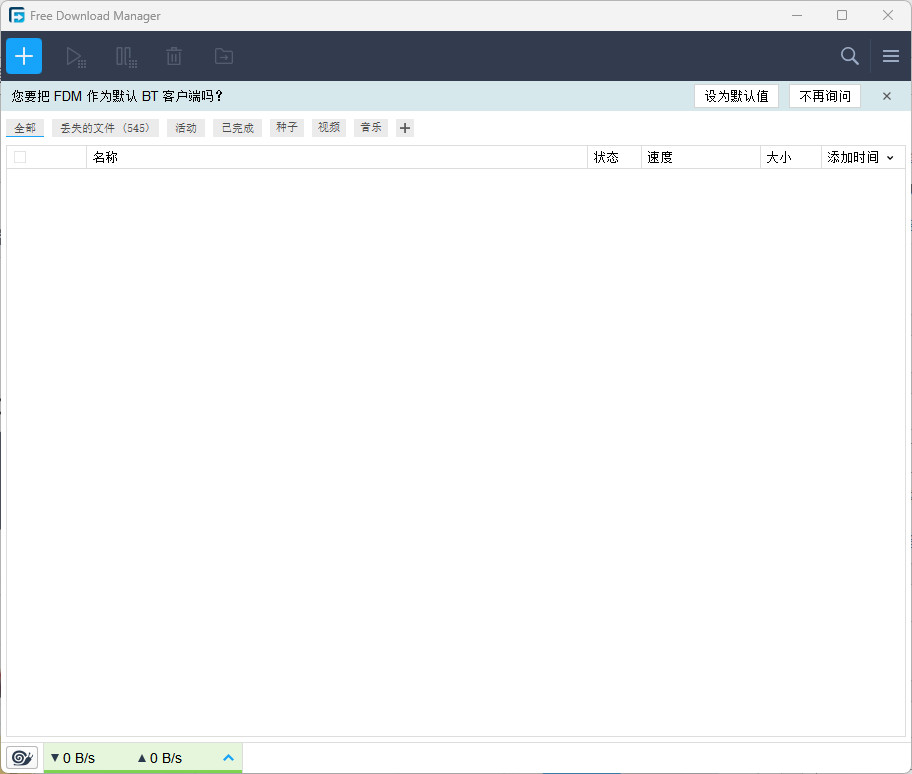
Task: Select the 已完成 filter tab
Action: pos(238,128)
